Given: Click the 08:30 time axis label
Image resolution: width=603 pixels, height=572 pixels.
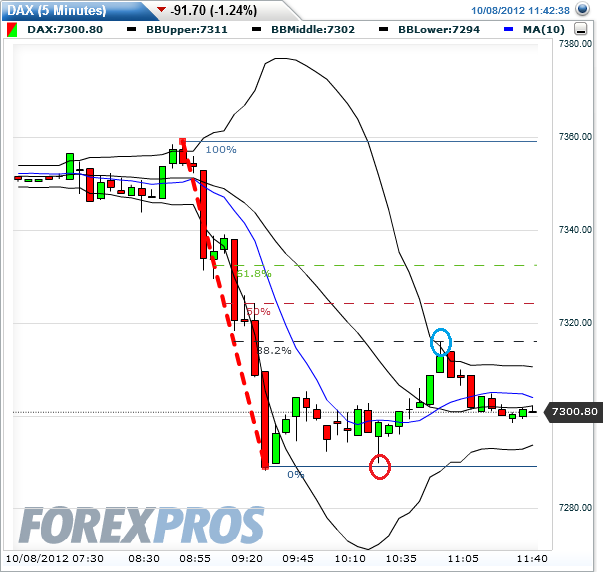Looking at the screenshot, I should pyautogui.click(x=144, y=559).
